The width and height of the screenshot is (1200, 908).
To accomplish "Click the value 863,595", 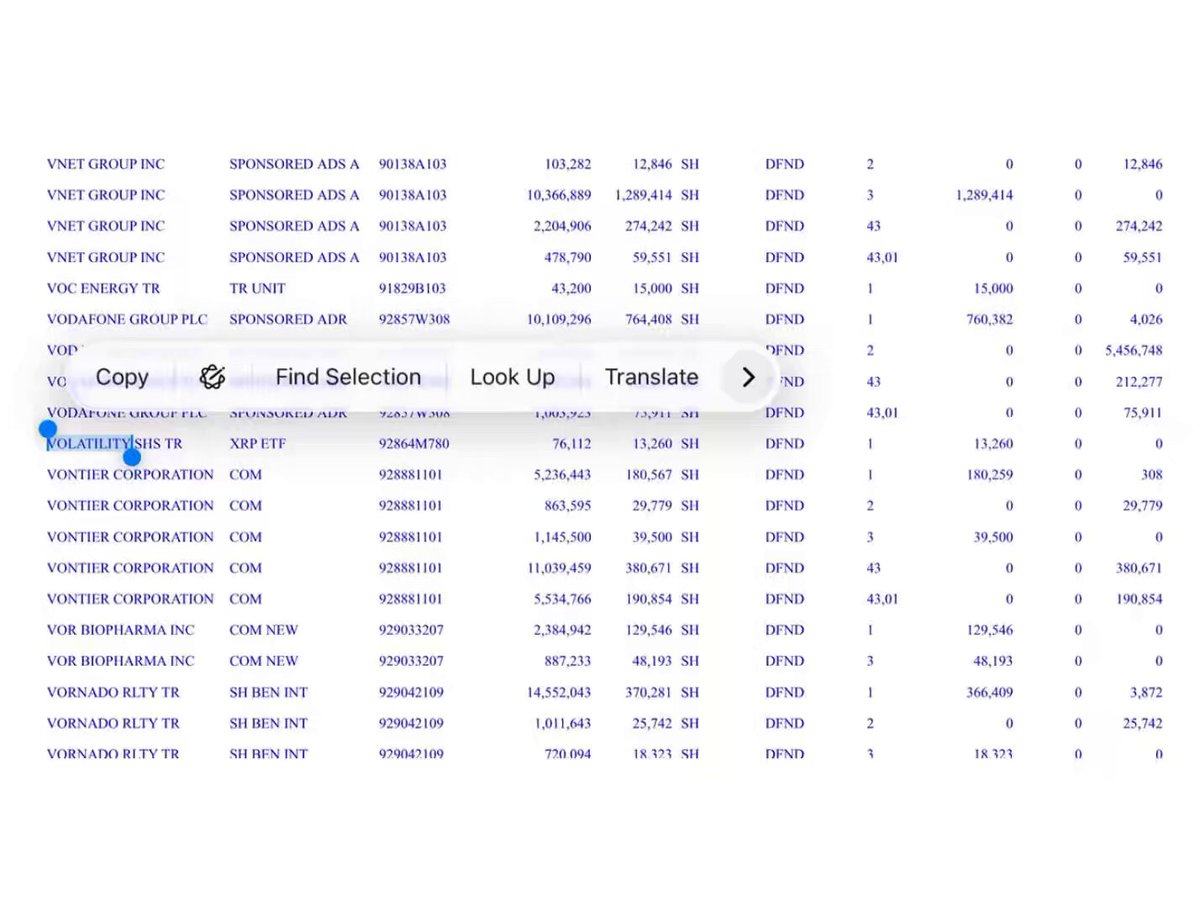I will click(x=567, y=506).
